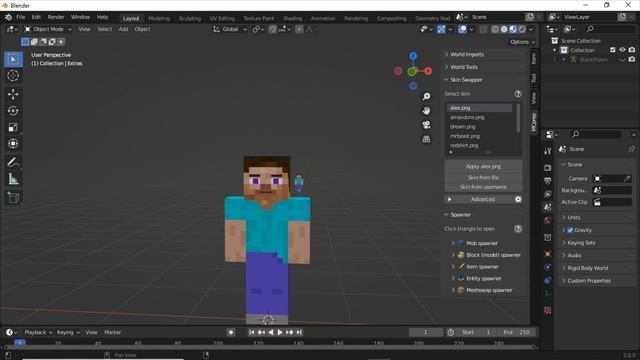
Task: Open the MCprep sidebar tab
Action: (x=533, y=122)
